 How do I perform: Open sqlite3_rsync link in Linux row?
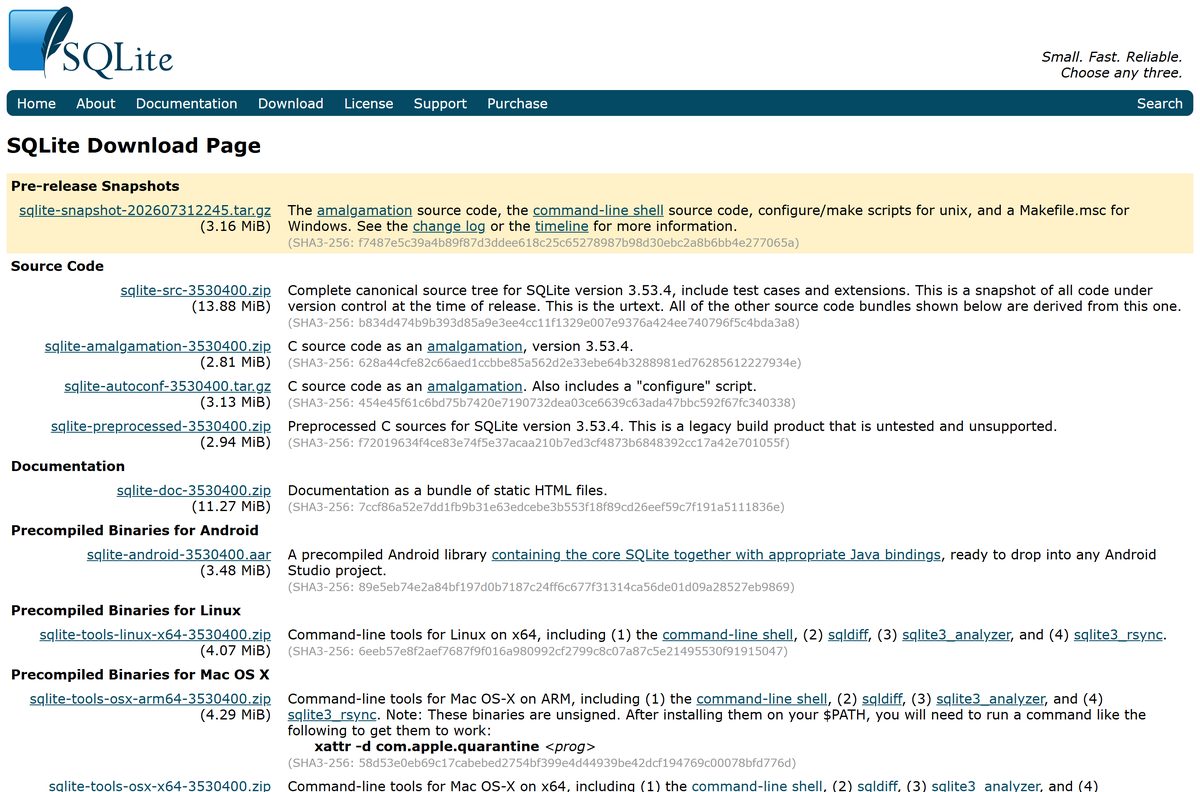point(1119,634)
